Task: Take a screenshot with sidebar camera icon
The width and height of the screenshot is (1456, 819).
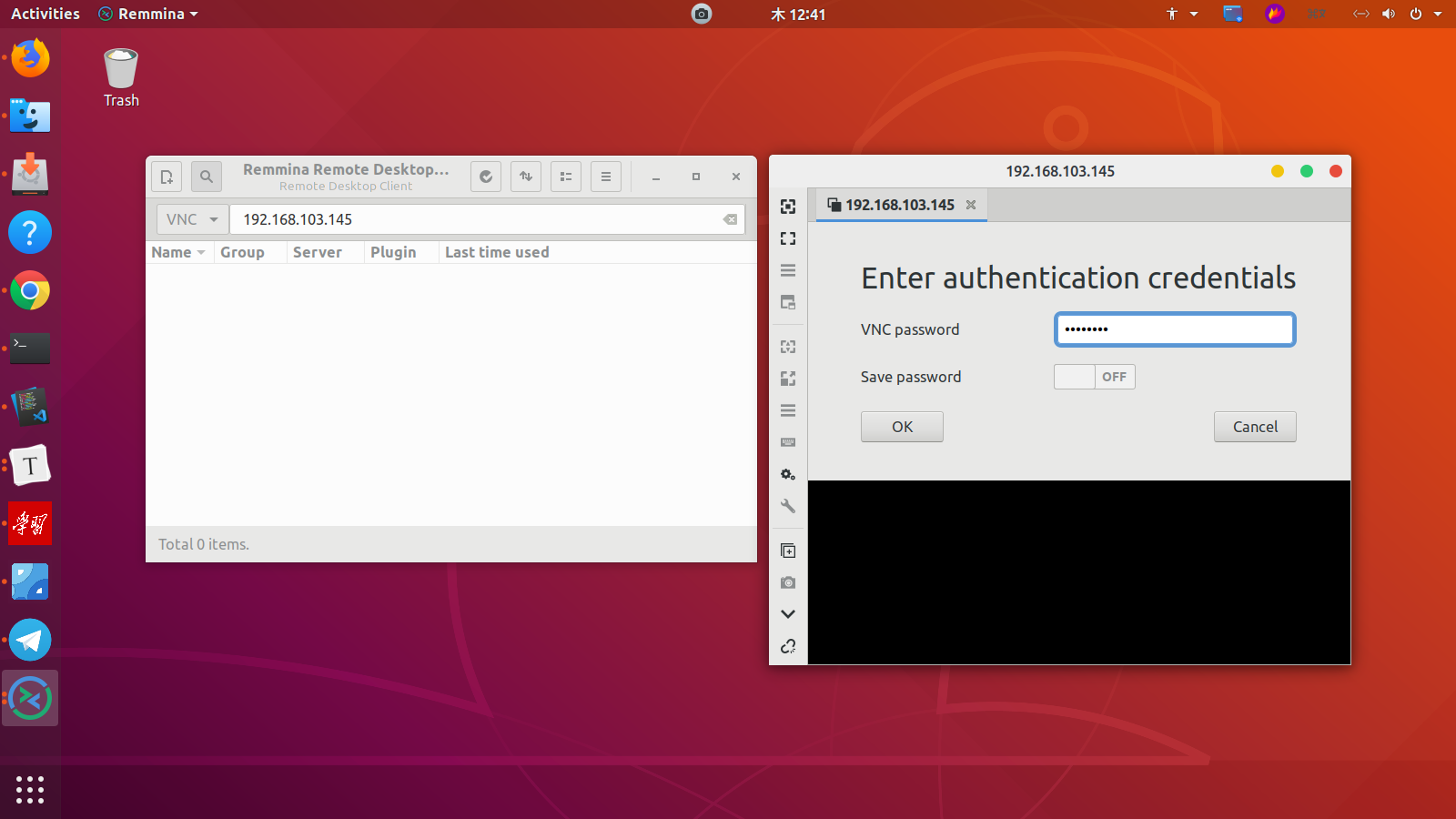Action: 788,582
